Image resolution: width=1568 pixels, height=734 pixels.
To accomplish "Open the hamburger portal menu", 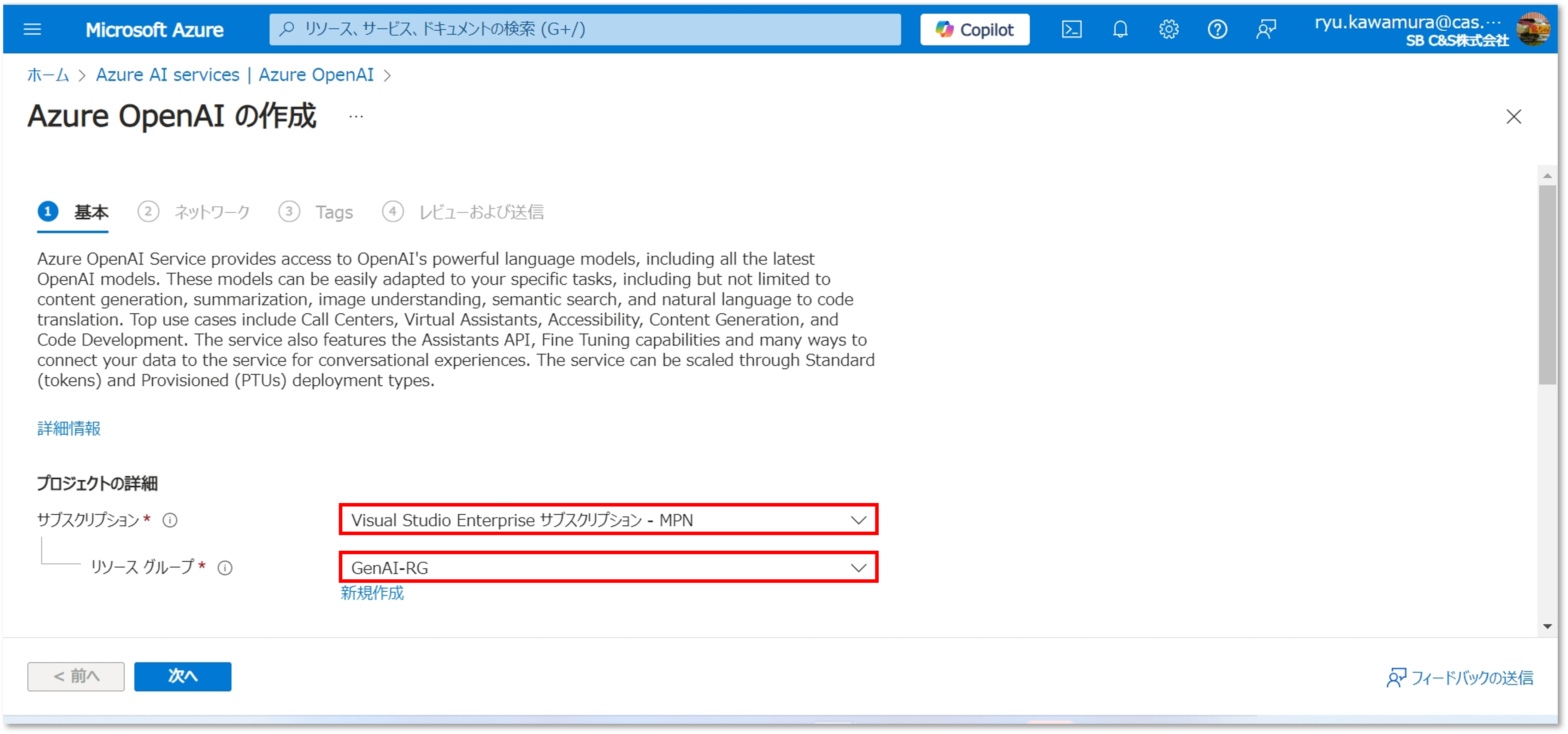I will point(32,29).
